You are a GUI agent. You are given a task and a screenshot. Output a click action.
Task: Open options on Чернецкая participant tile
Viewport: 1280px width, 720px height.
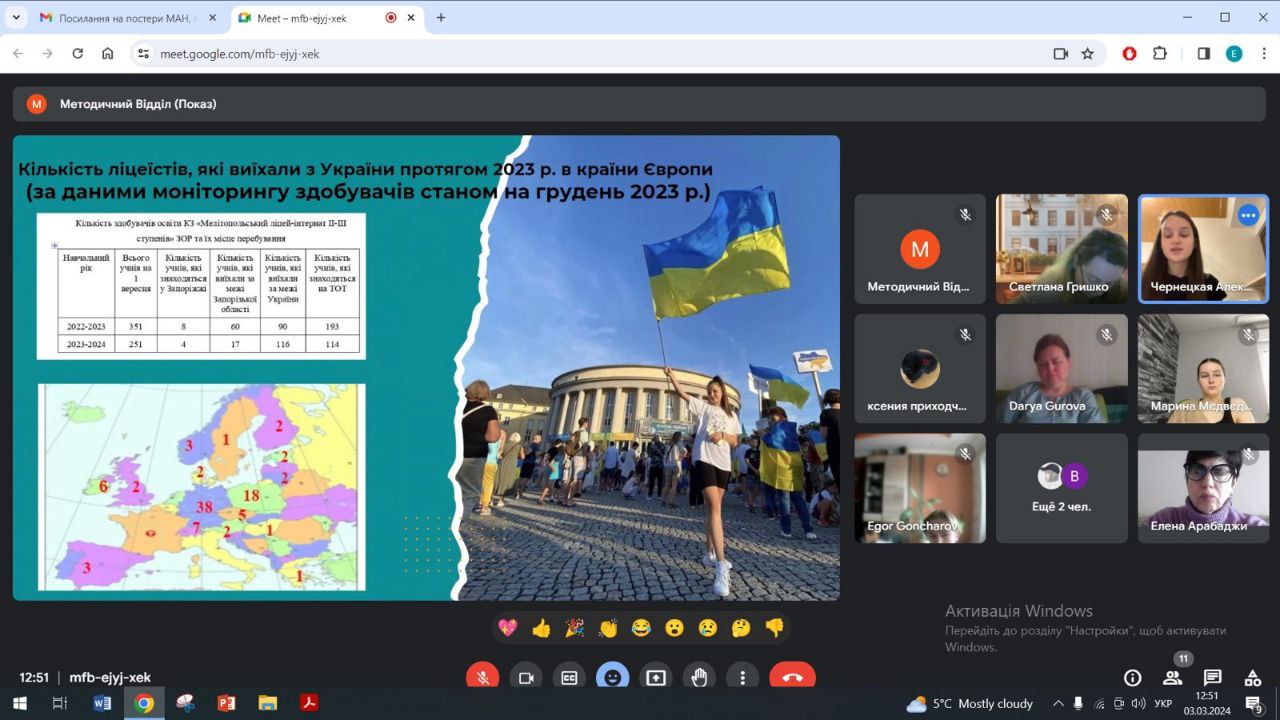coord(1247,215)
